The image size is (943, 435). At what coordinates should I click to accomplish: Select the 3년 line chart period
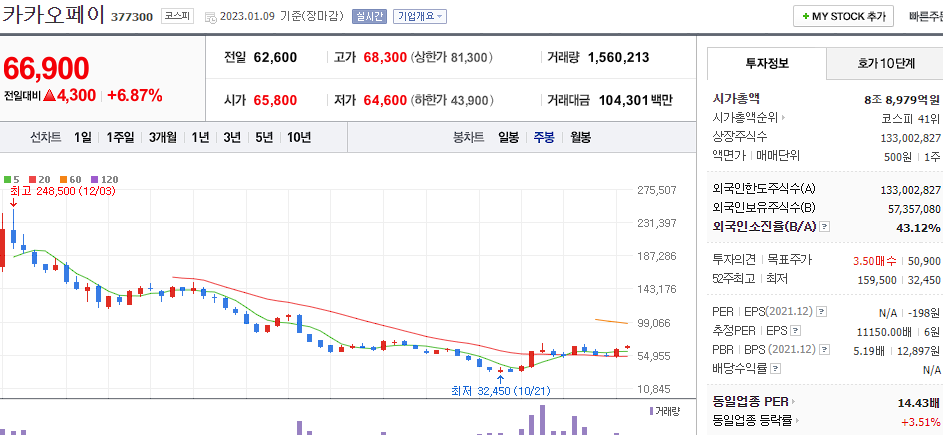click(232, 137)
